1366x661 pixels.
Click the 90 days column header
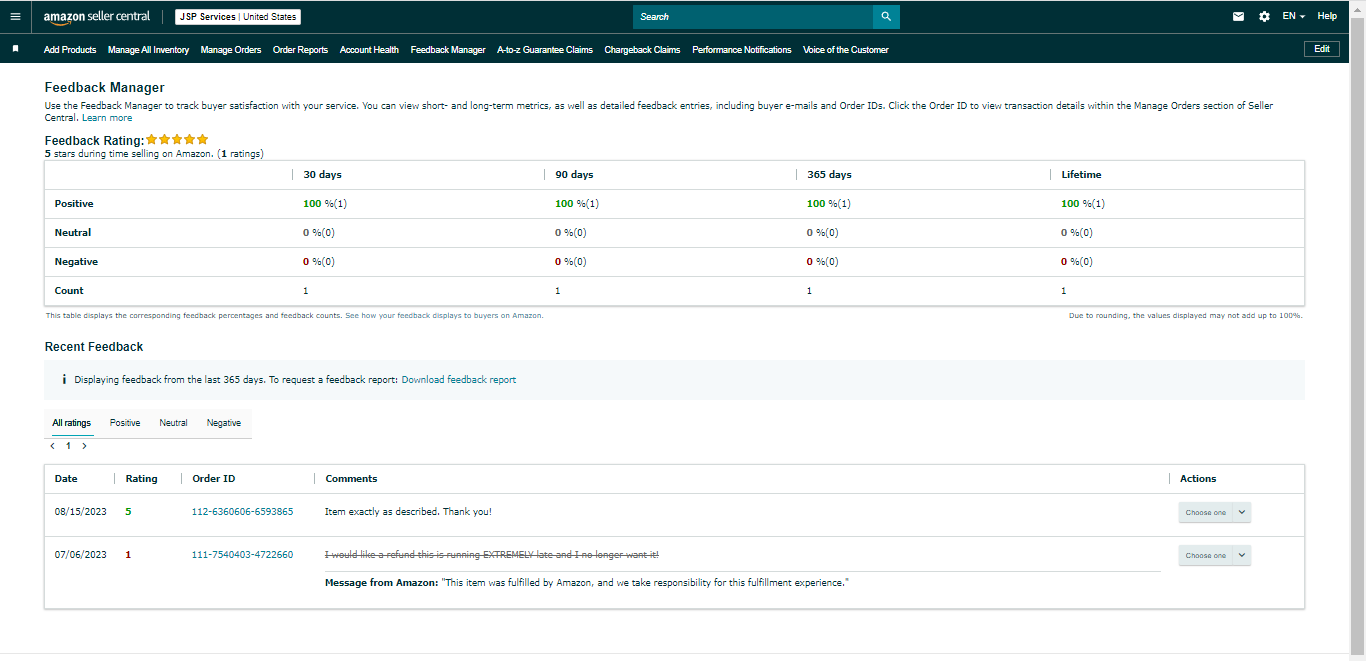pos(574,175)
